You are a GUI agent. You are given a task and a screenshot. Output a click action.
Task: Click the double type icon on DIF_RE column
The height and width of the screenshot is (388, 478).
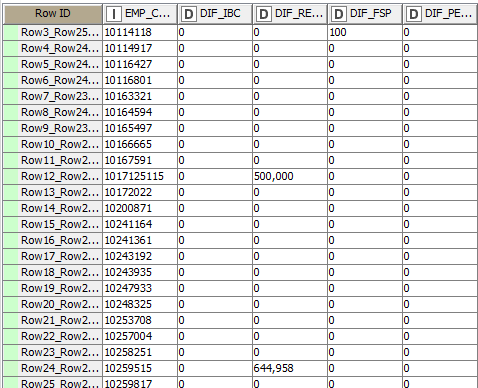point(264,14)
